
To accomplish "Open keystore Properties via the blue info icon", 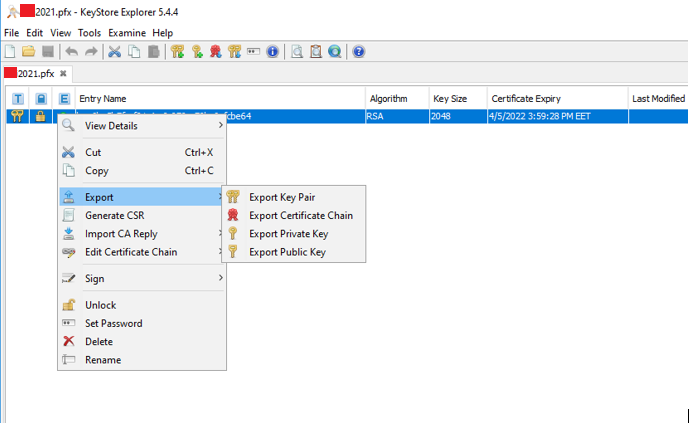I will coord(272,51).
